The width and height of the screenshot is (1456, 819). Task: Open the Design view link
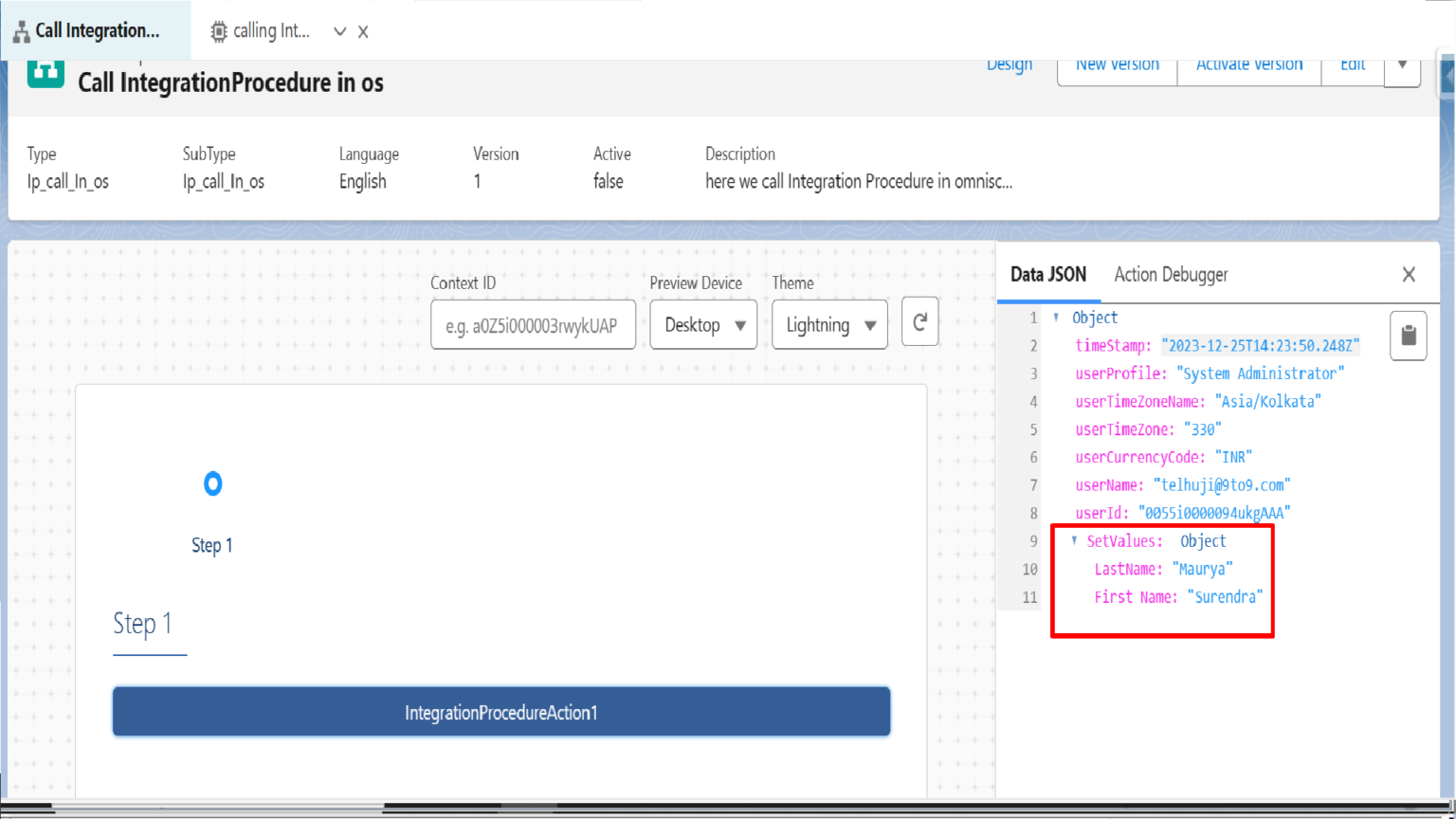1009,64
